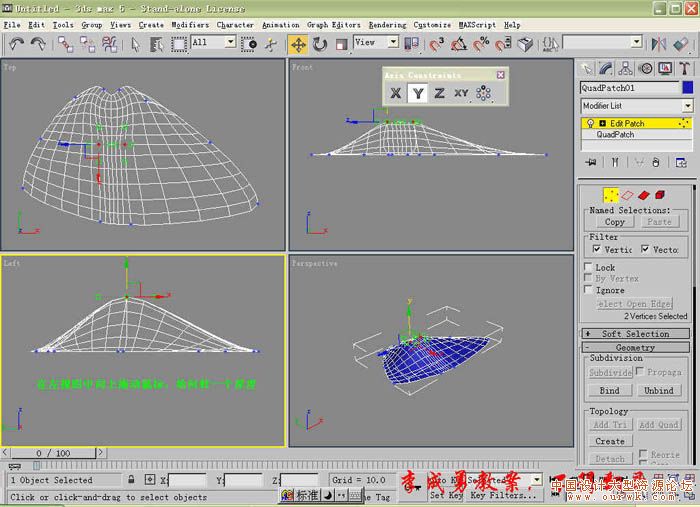The height and width of the screenshot is (507, 700).
Task: Open the Modify command panel tab
Action: [606, 68]
